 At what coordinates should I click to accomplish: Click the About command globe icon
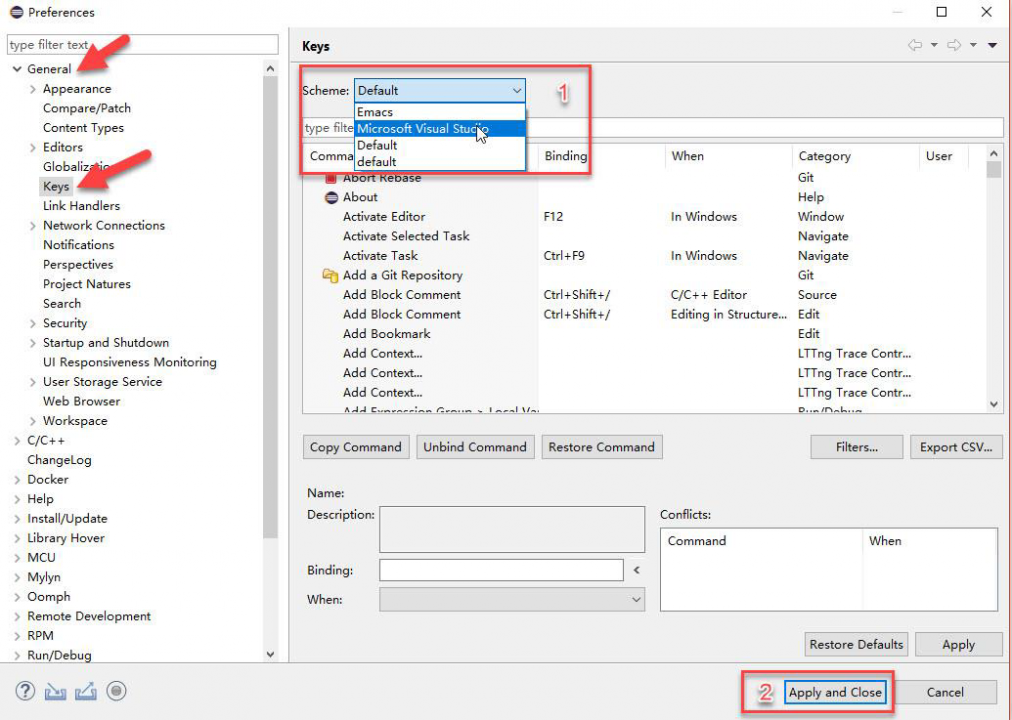click(x=334, y=197)
